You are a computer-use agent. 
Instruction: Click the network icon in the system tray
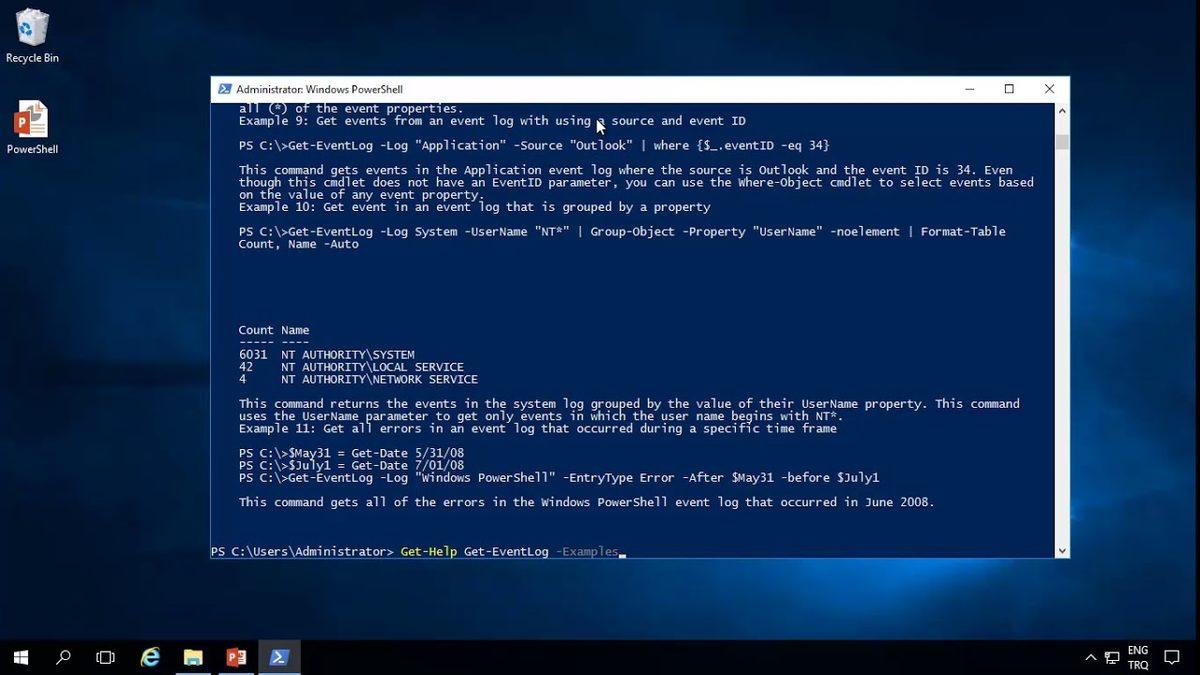coord(1112,658)
